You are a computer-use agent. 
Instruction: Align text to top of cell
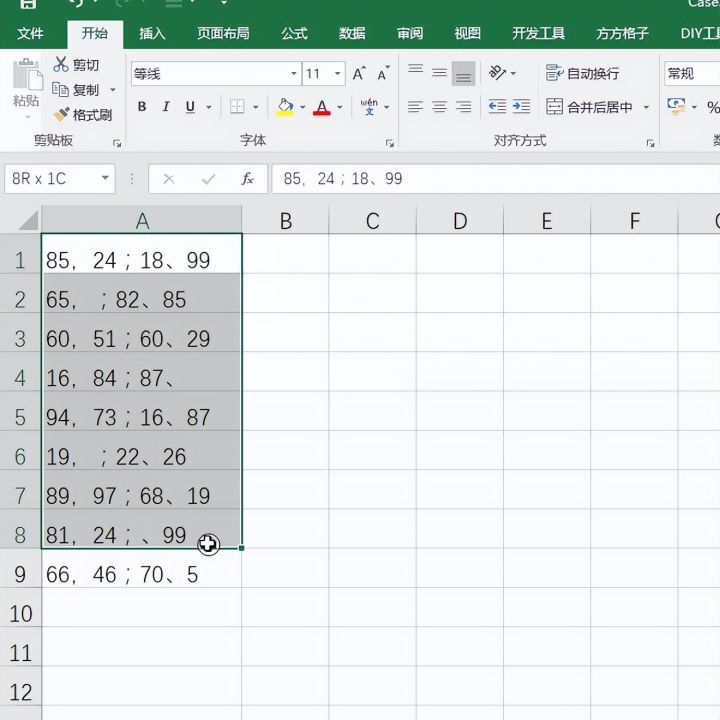pos(416,72)
